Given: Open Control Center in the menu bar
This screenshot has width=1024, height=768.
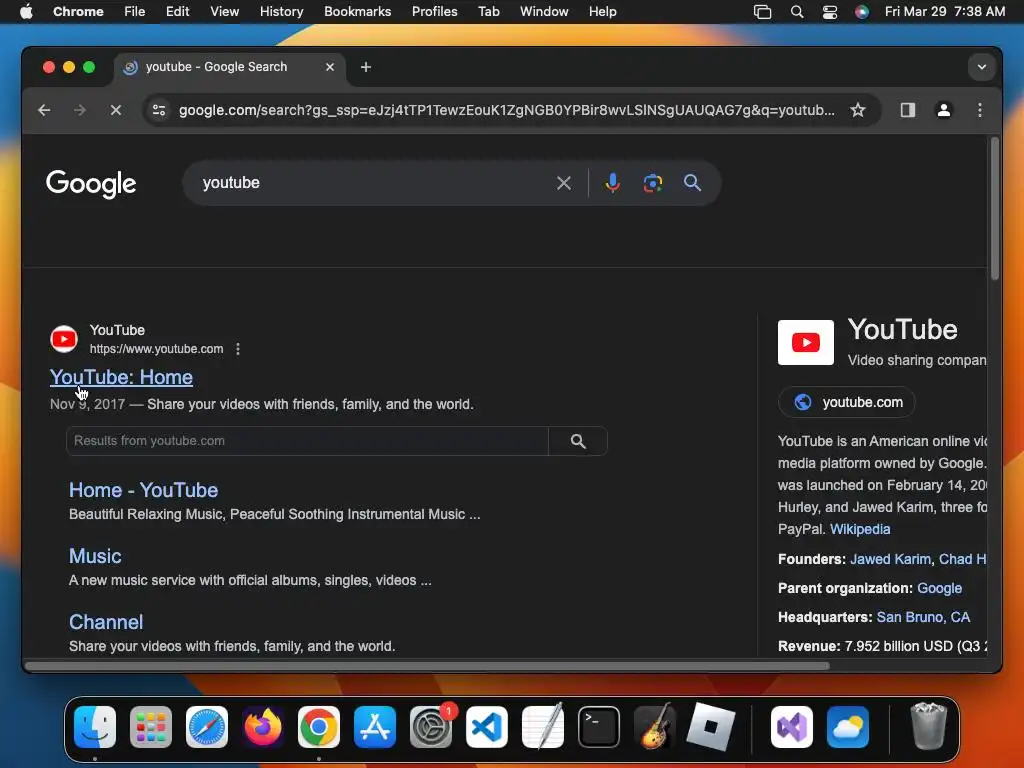Looking at the screenshot, I should (829, 12).
